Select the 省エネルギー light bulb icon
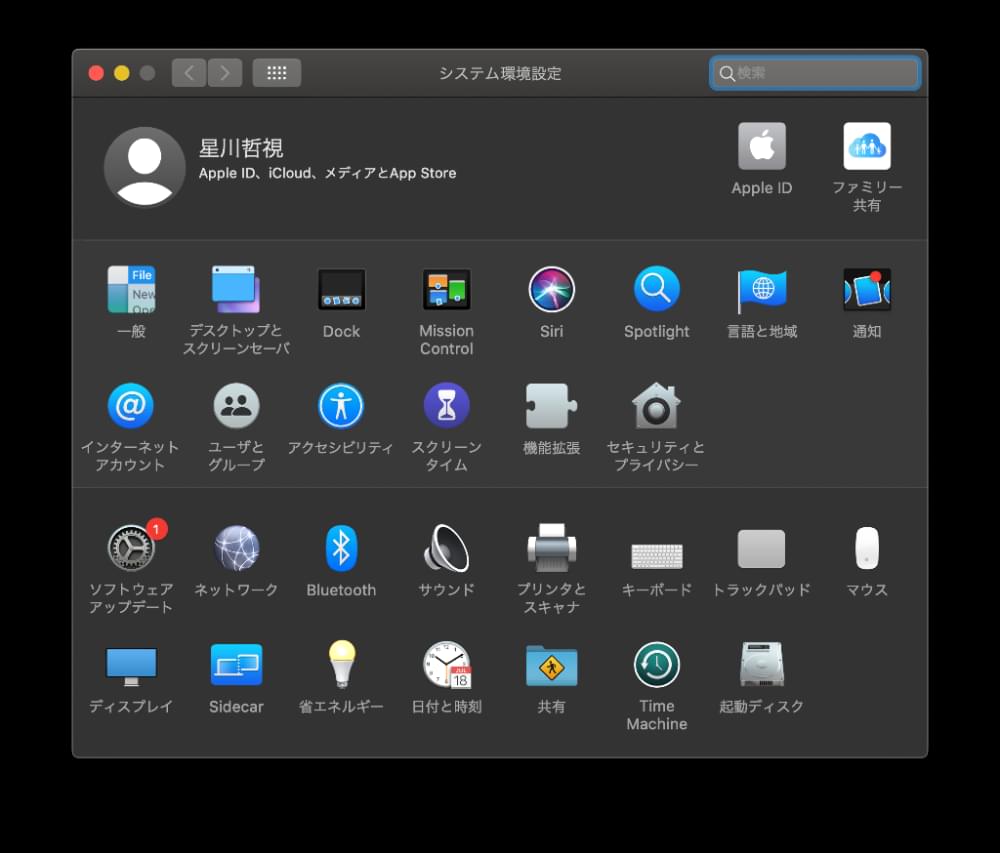The width and height of the screenshot is (1000, 853). tap(341, 665)
